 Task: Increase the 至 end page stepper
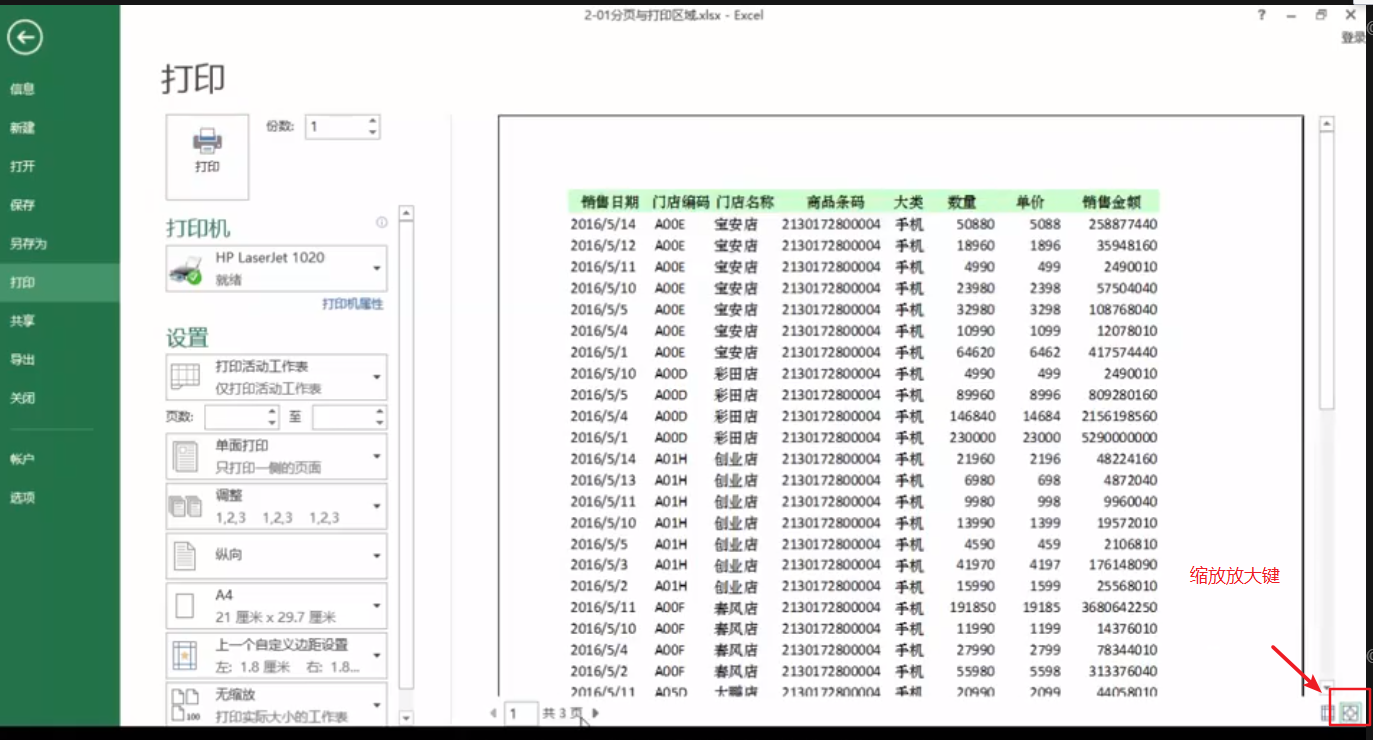click(380, 412)
